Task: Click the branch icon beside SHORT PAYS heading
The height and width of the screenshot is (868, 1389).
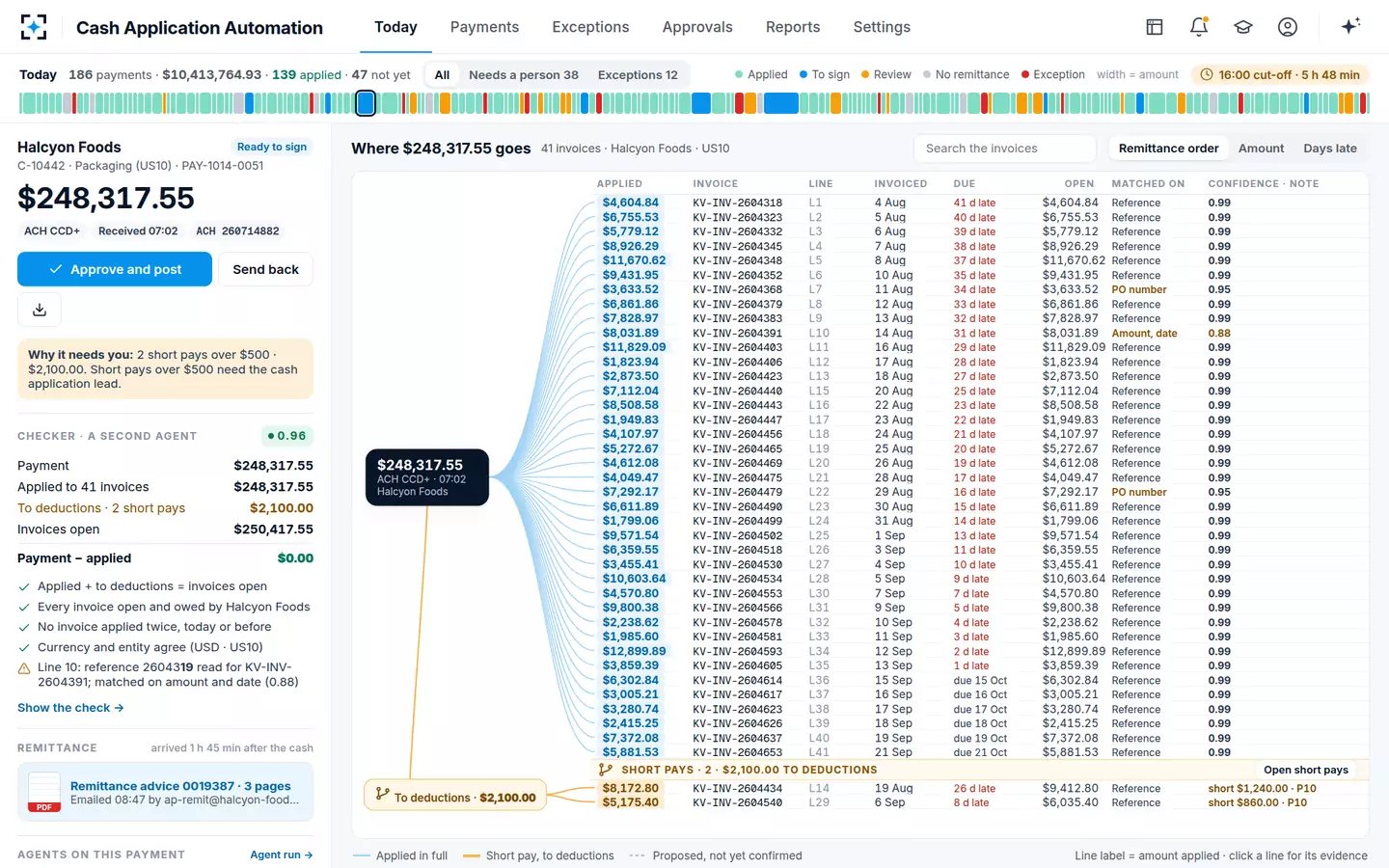Action: (606, 770)
